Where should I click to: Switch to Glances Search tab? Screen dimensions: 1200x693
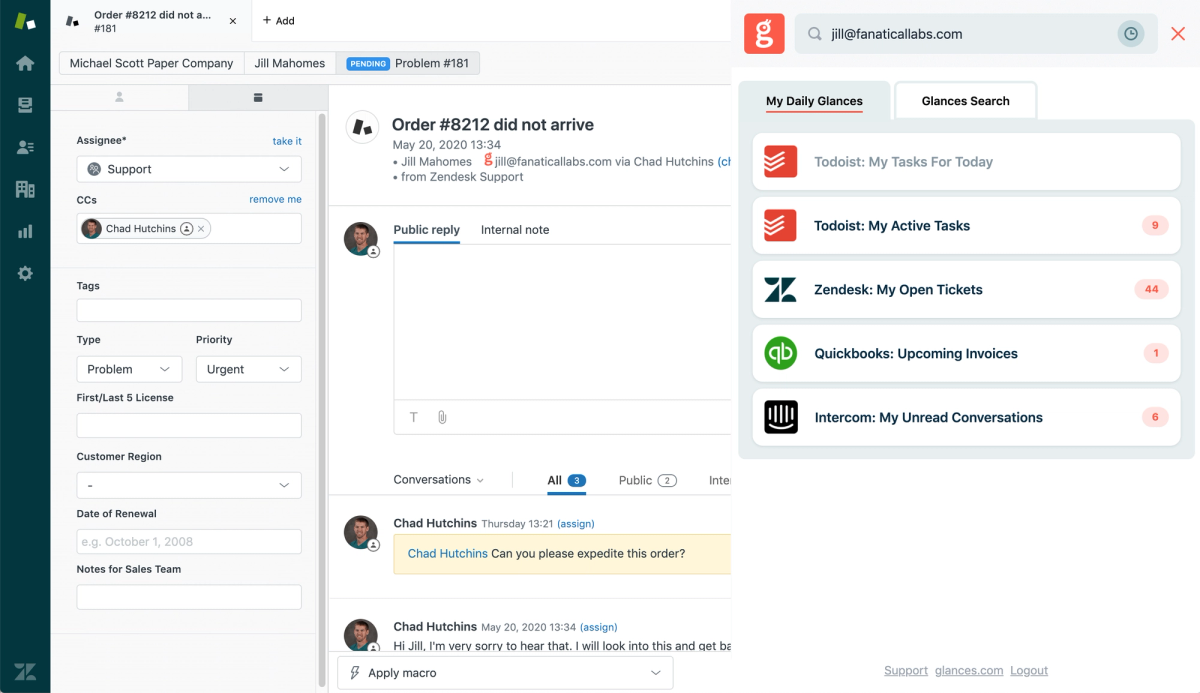965,101
